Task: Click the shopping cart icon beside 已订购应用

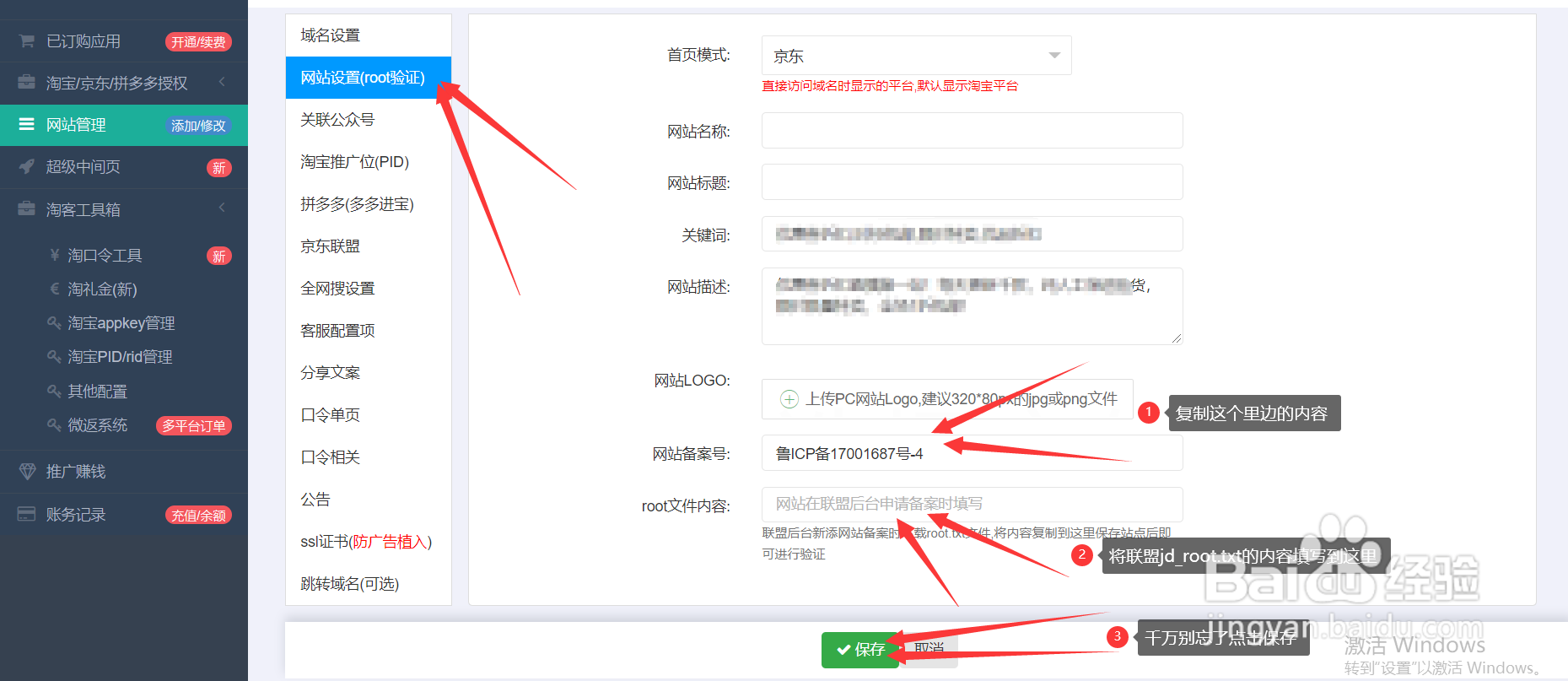Action: (27, 41)
